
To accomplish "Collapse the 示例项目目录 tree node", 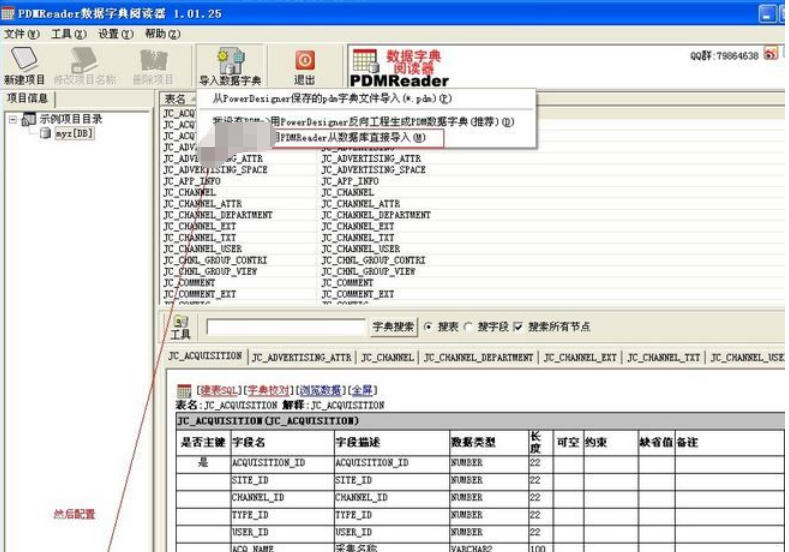I will pos(13,120).
